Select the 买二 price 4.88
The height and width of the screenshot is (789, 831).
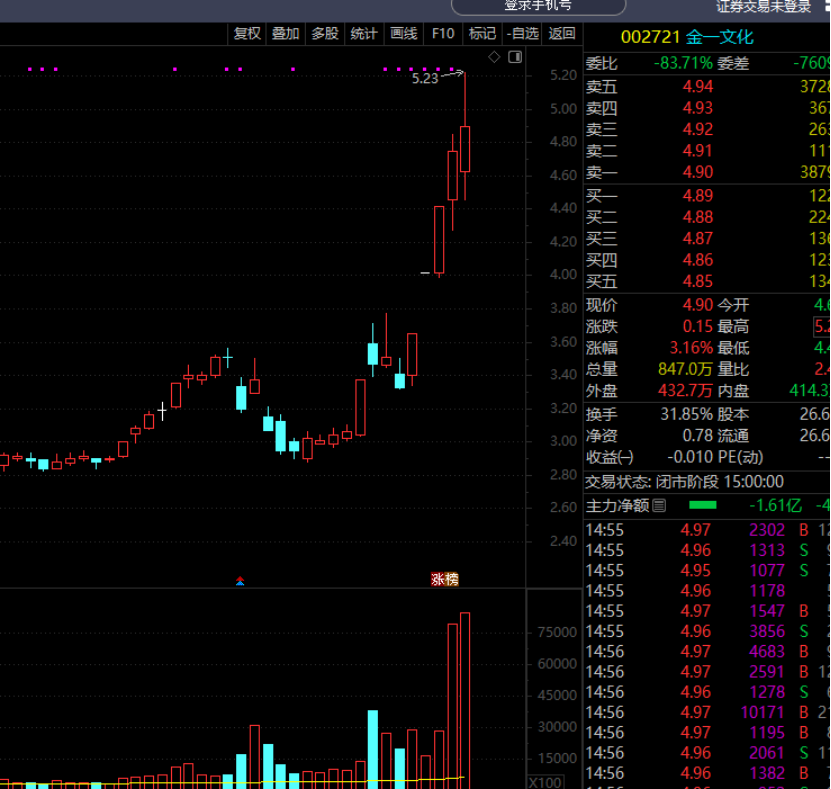coord(697,217)
